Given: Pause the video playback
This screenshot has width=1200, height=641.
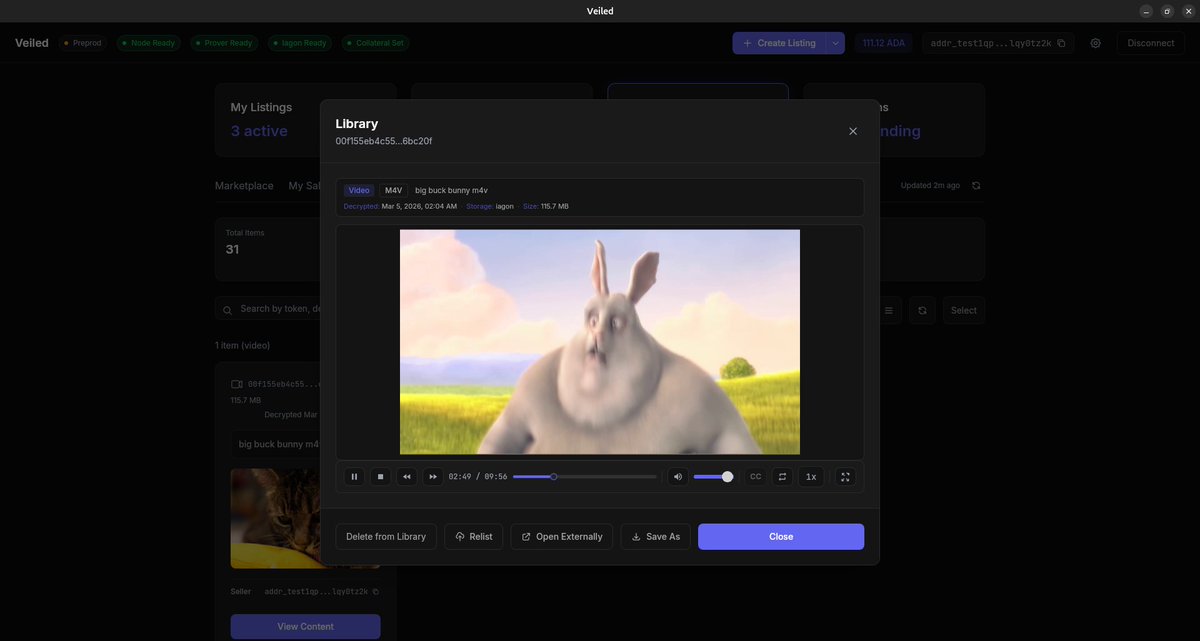Looking at the screenshot, I should [x=354, y=477].
